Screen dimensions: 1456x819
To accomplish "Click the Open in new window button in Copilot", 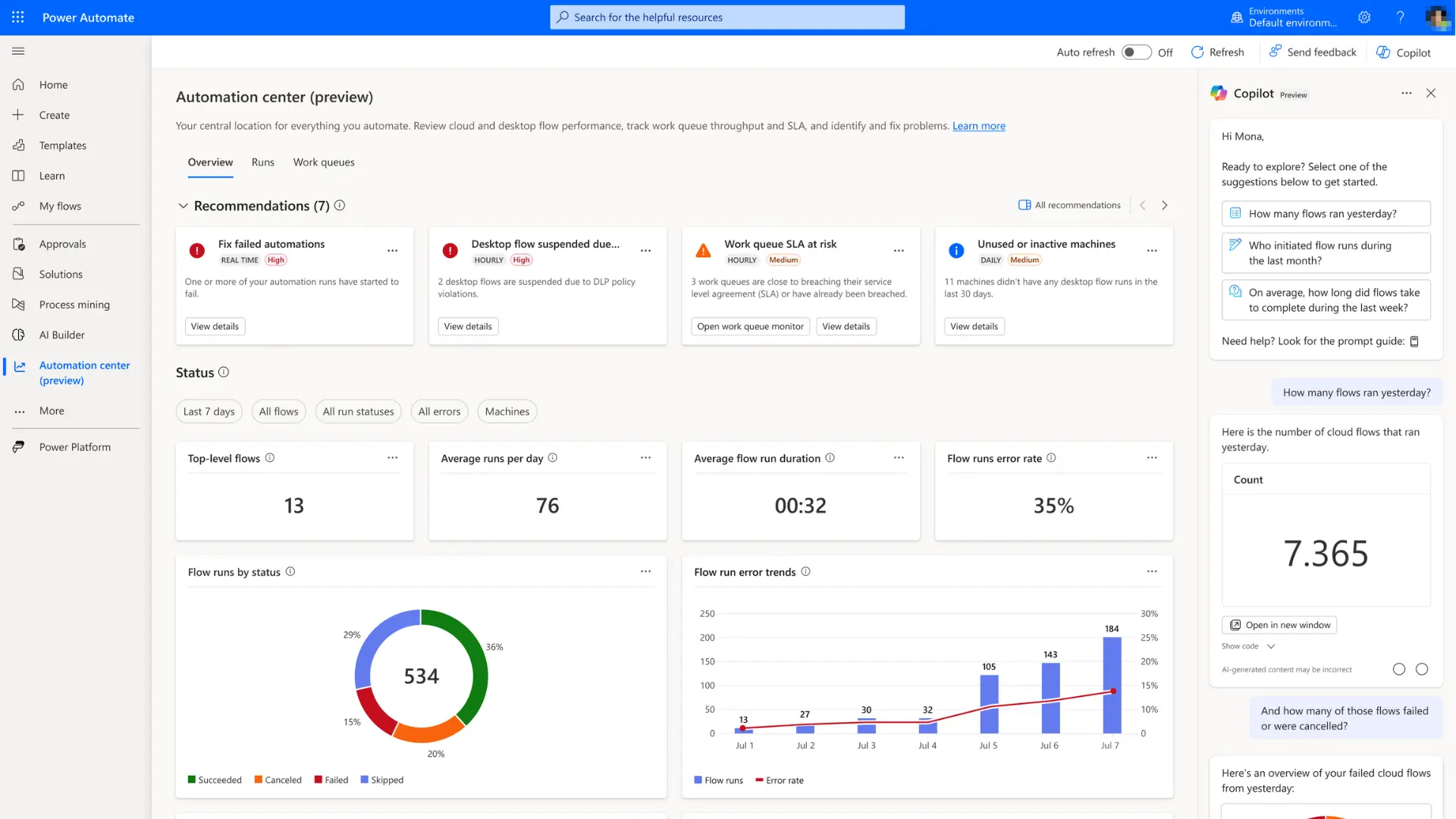I will [x=1280, y=625].
